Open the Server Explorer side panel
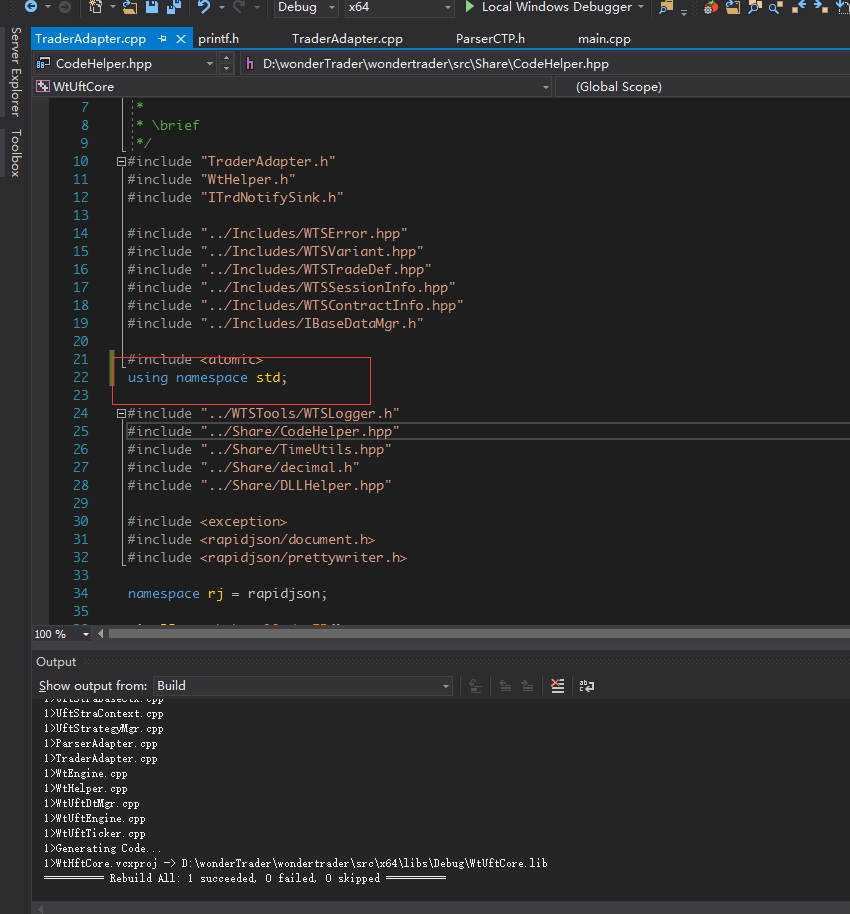 point(15,72)
